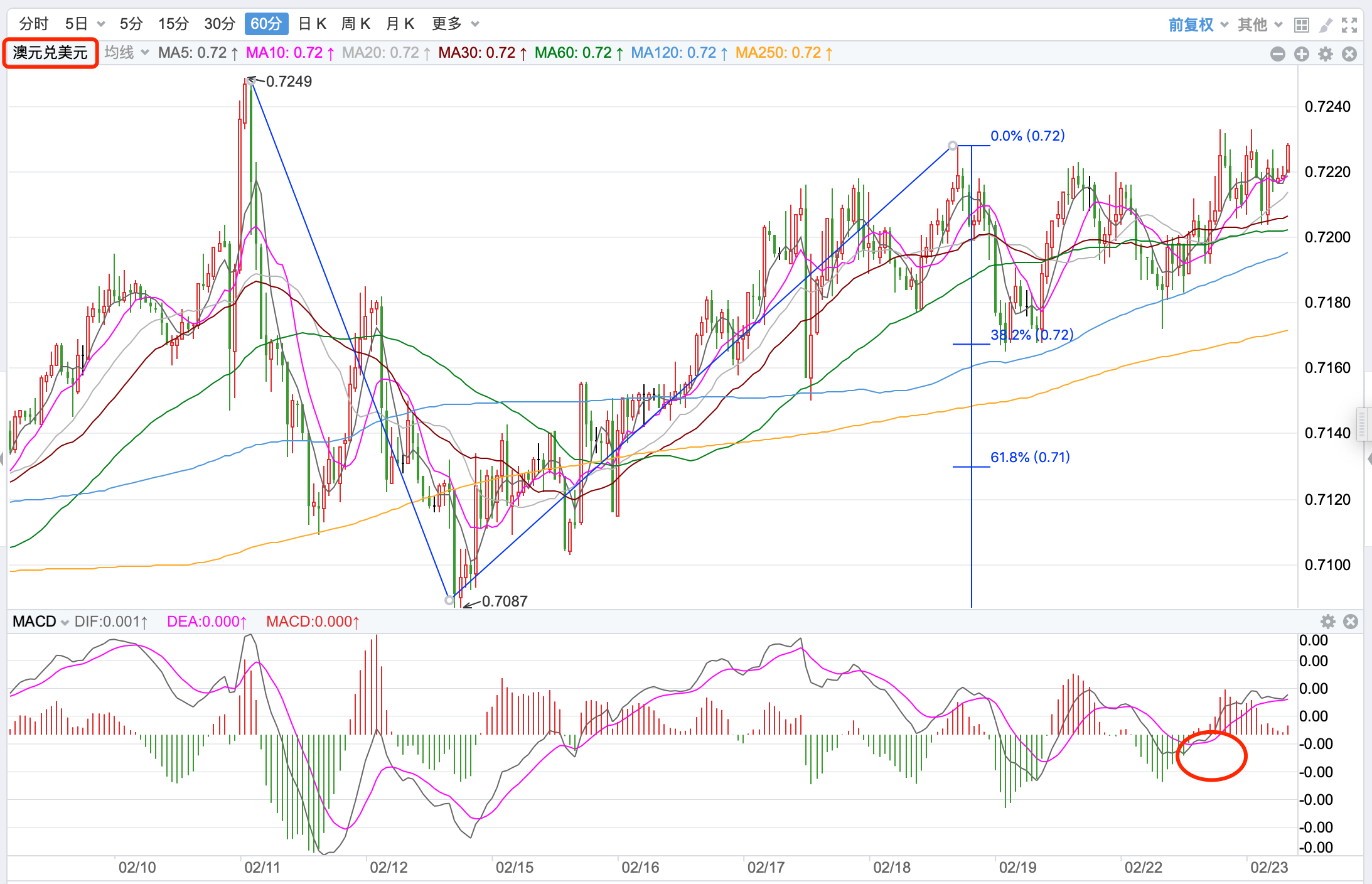Click the MA20 indicator value

(386, 53)
